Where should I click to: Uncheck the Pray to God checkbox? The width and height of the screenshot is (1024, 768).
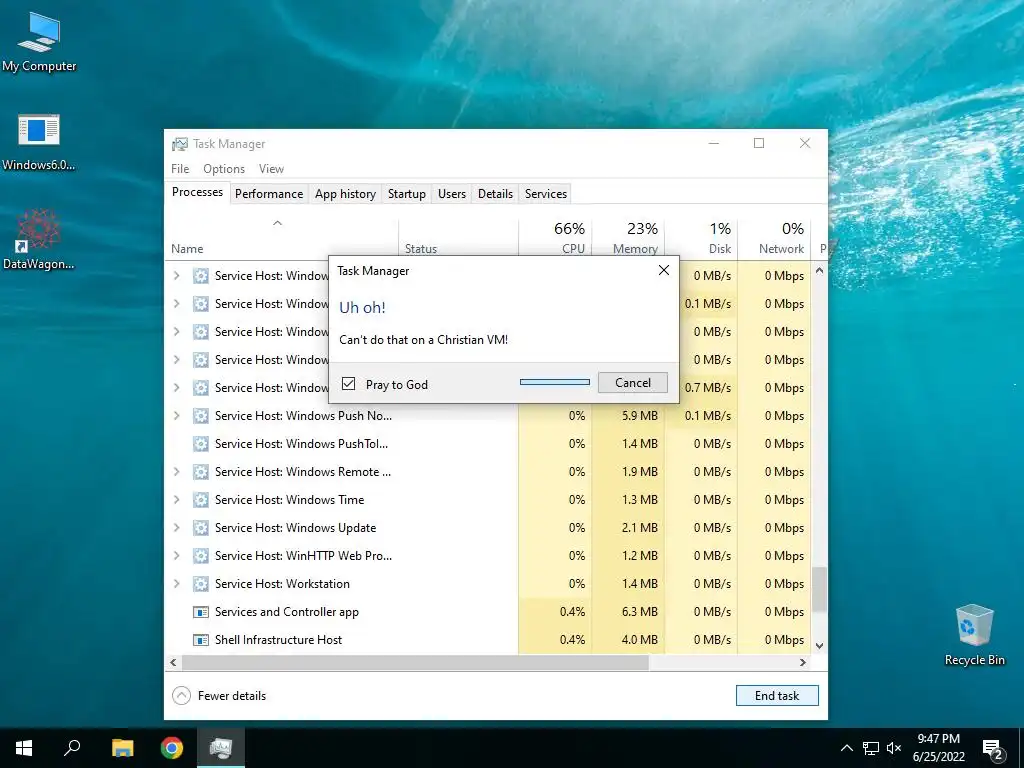point(349,383)
